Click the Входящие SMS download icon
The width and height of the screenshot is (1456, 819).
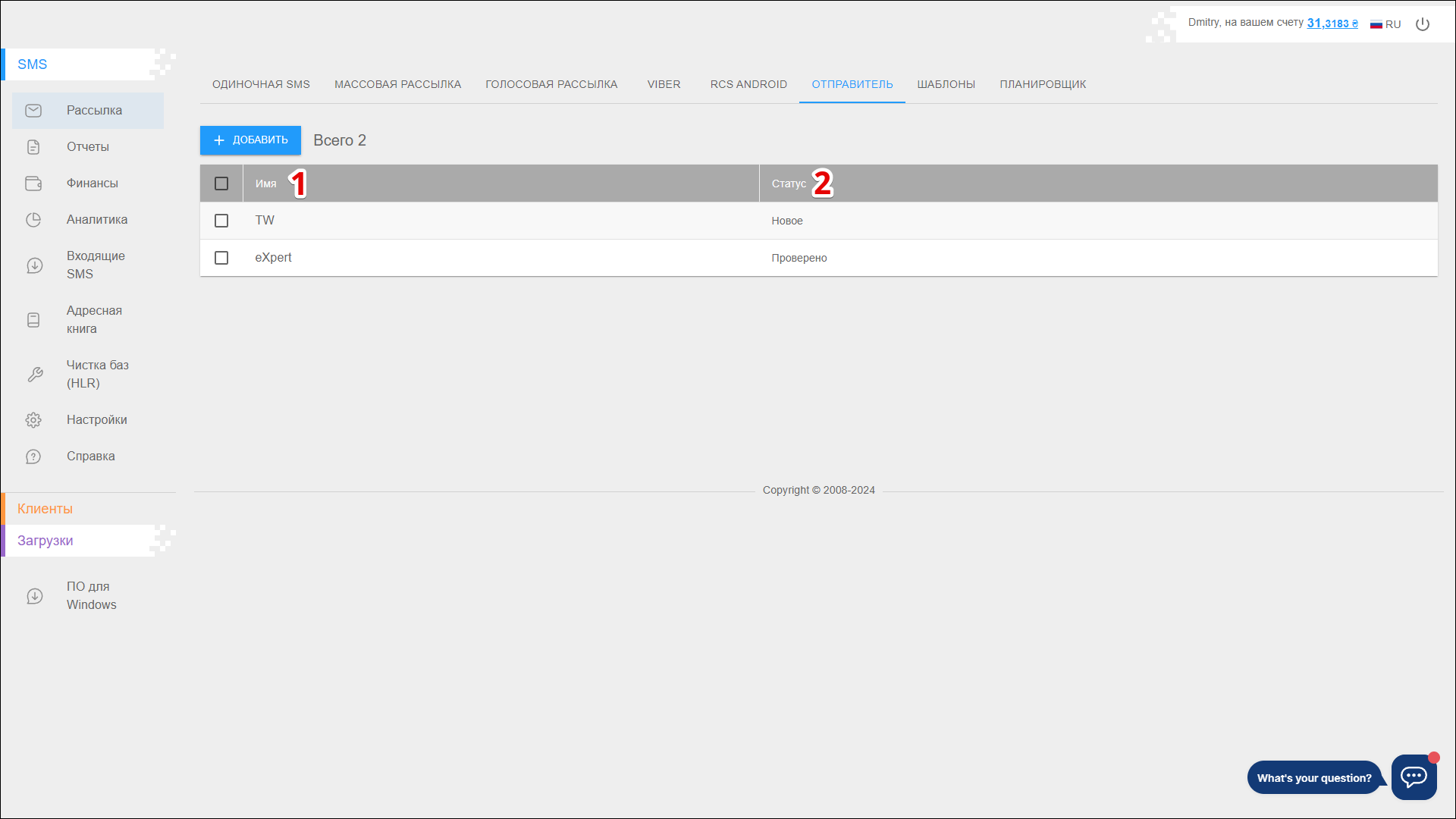tap(34, 265)
